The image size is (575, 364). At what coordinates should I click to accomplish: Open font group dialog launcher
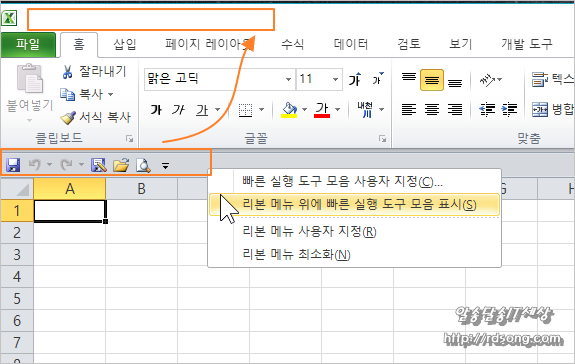[x=382, y=139]
